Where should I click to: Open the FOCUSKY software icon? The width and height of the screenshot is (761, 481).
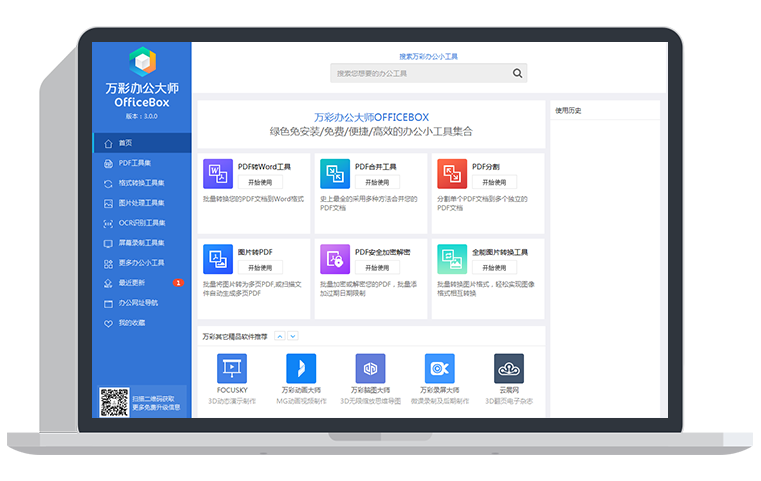pos(231,367)
